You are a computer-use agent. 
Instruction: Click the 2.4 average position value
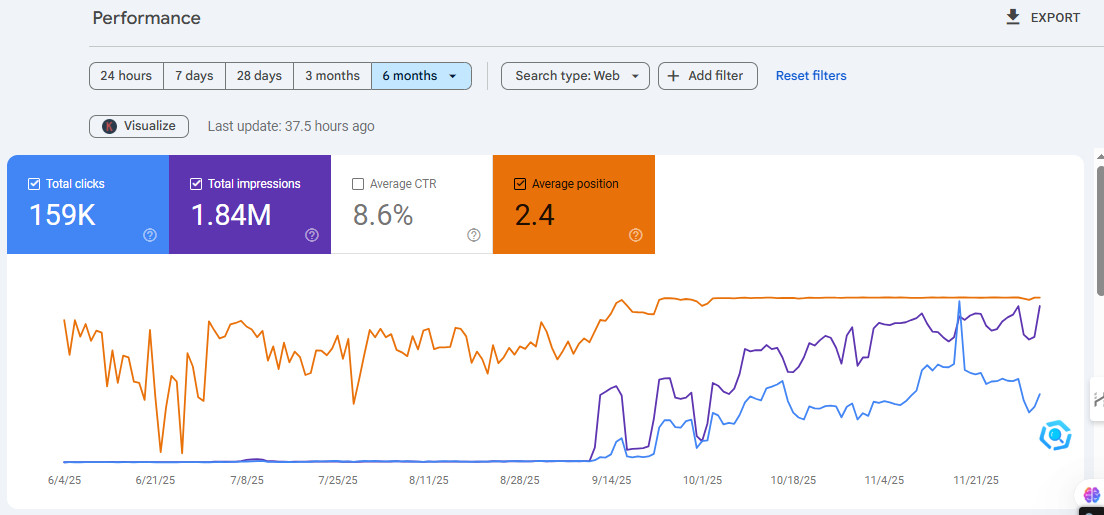(x=534, y=216)
